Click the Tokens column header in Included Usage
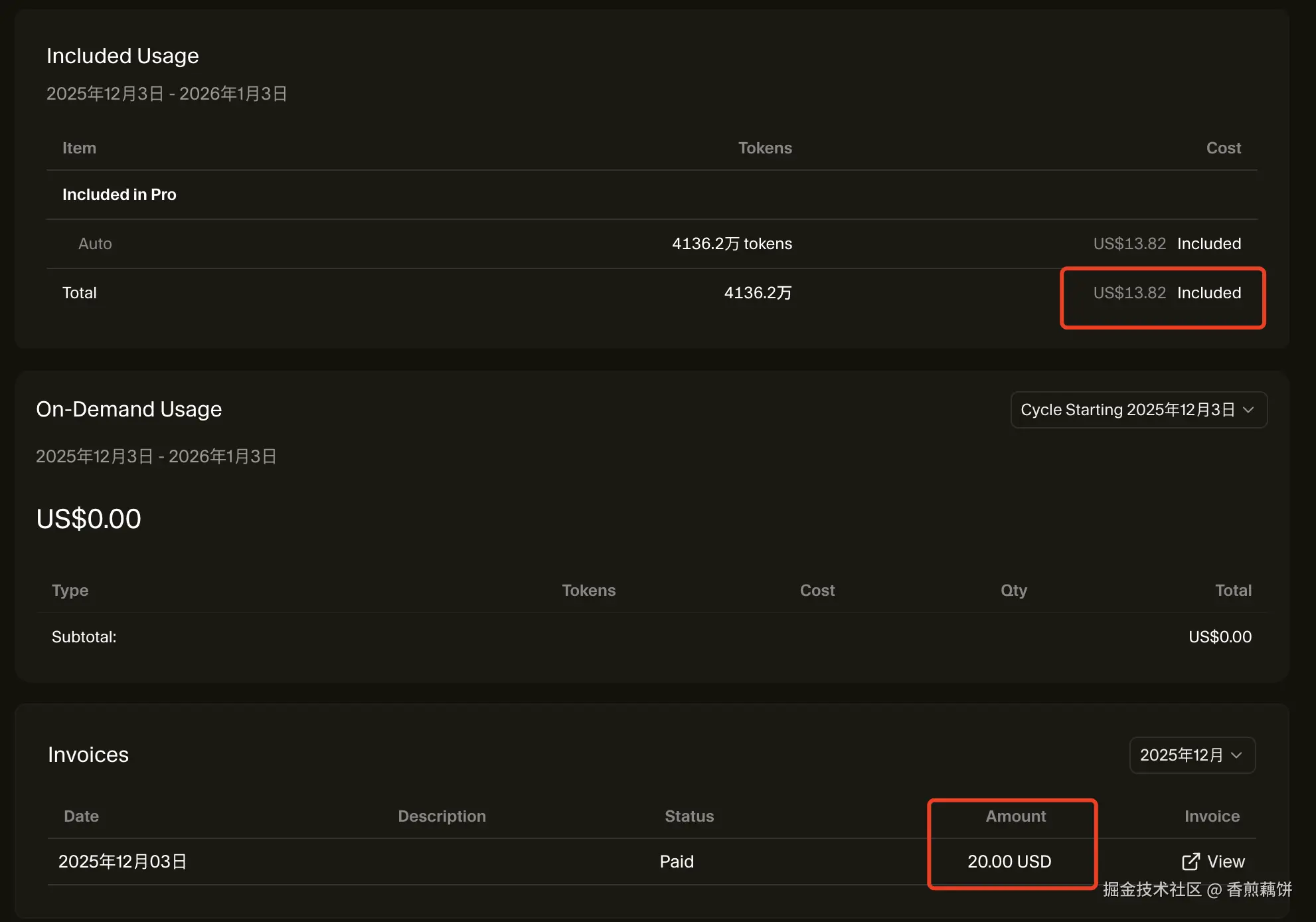The width and height of the screenshot is (1316, 922). pyautogui.click(x=765, y=148)
